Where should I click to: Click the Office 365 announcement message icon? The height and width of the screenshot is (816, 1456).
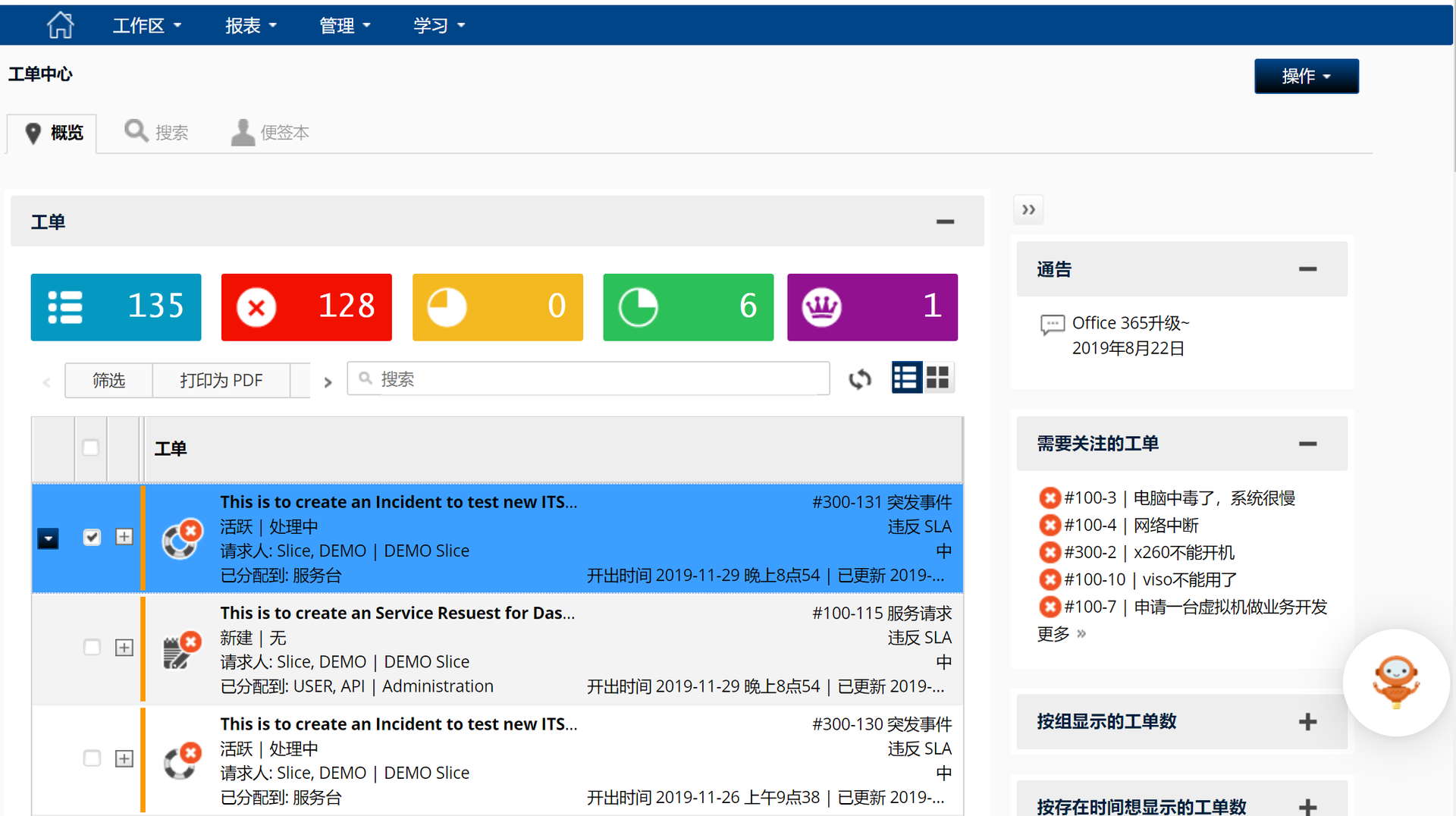pos(1052,325)
